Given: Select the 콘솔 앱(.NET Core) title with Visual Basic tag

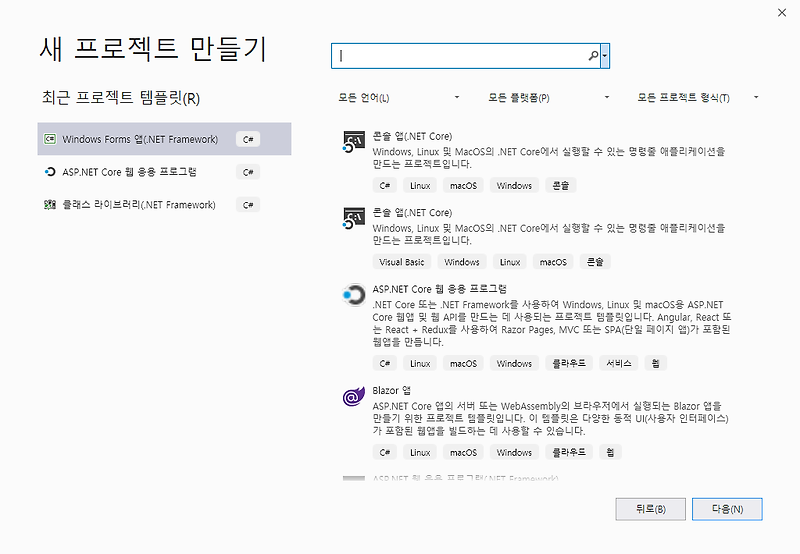Looking at the screenshot, I should 412,213.
